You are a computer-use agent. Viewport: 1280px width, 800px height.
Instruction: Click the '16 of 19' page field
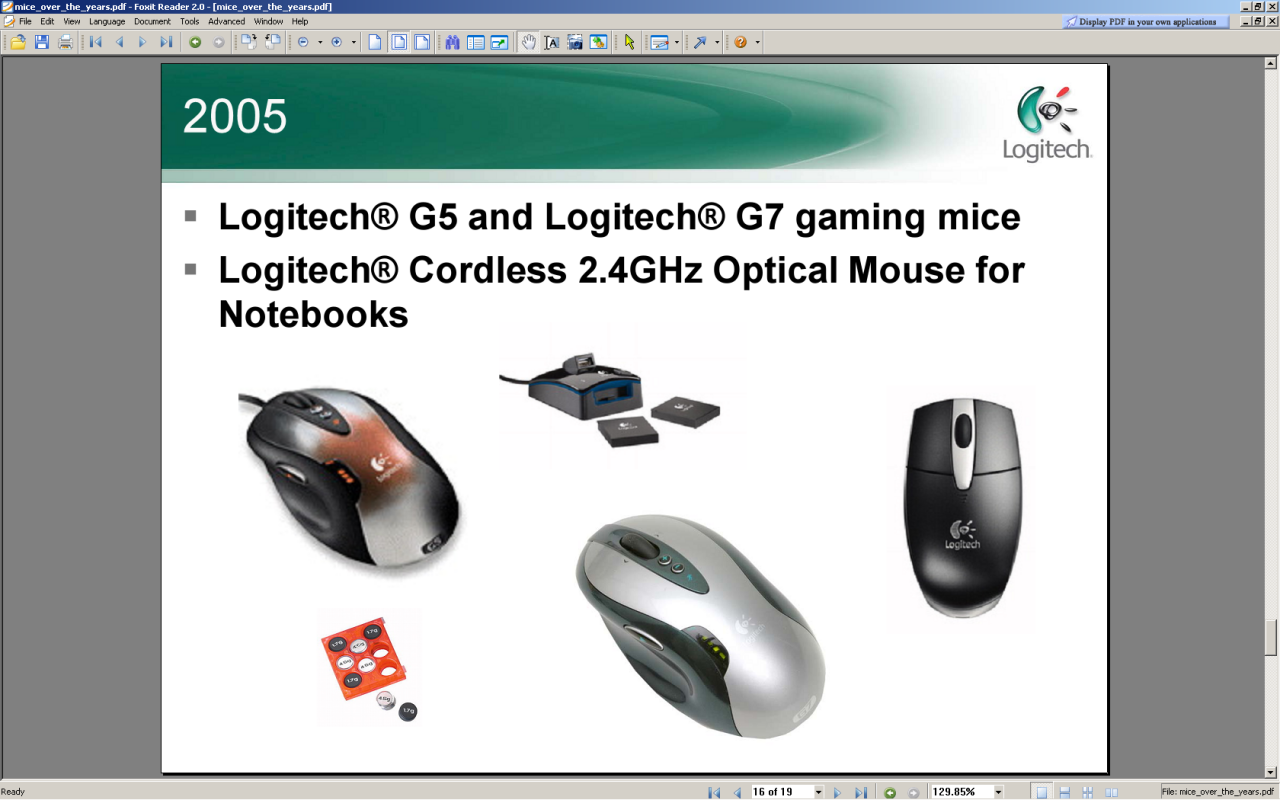782,792
